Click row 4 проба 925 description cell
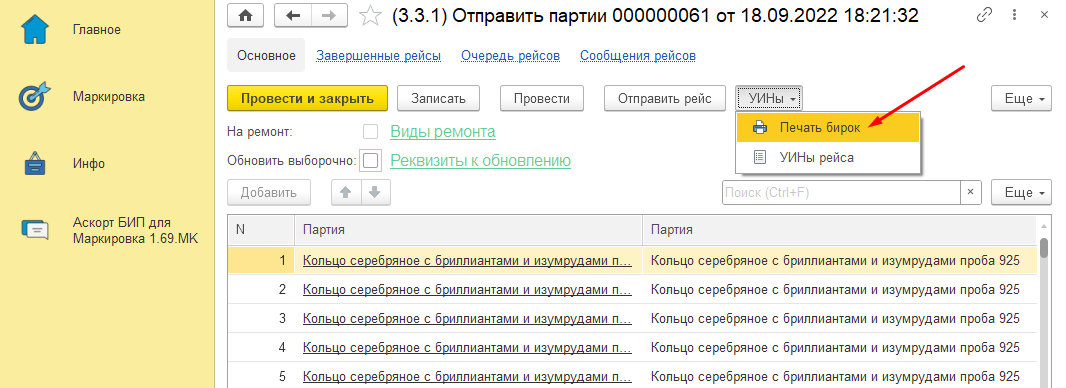The width and height of the screenshot is (1066, 388). [x=840, y=348]
